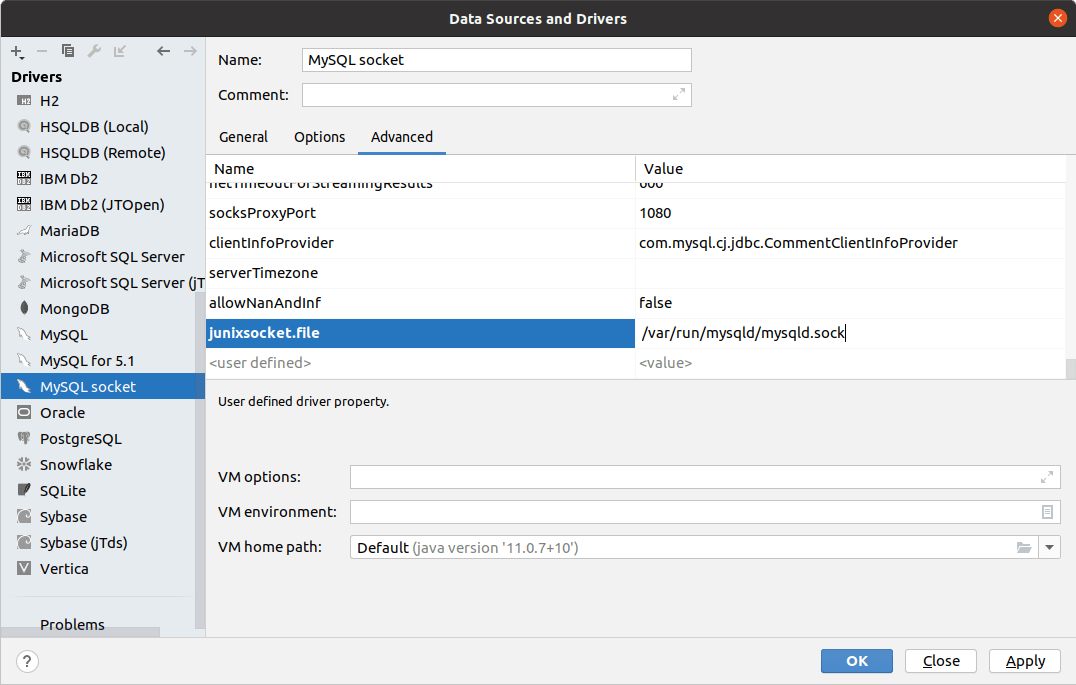Image resolution: width=1076 pixels, height=685 pixels.
Task: Confirm settings with the OK button
Action: click(856, 661)
